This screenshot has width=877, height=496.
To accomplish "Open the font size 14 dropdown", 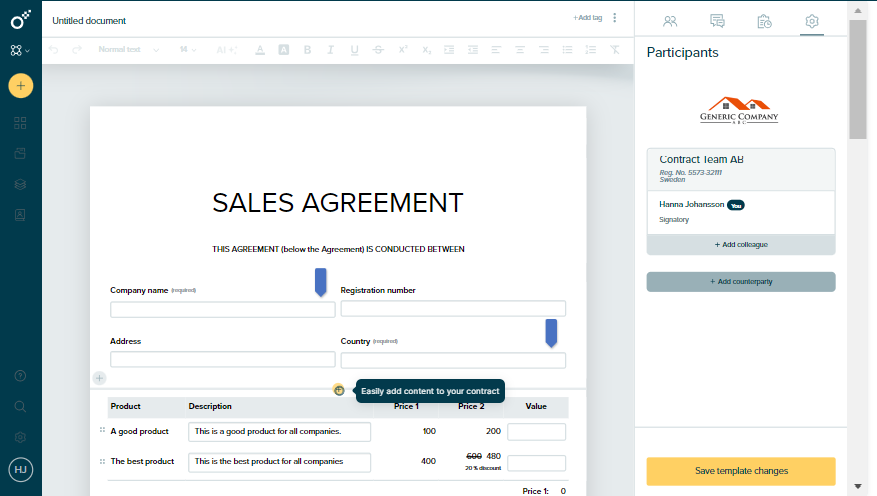I will coord(187,49).
